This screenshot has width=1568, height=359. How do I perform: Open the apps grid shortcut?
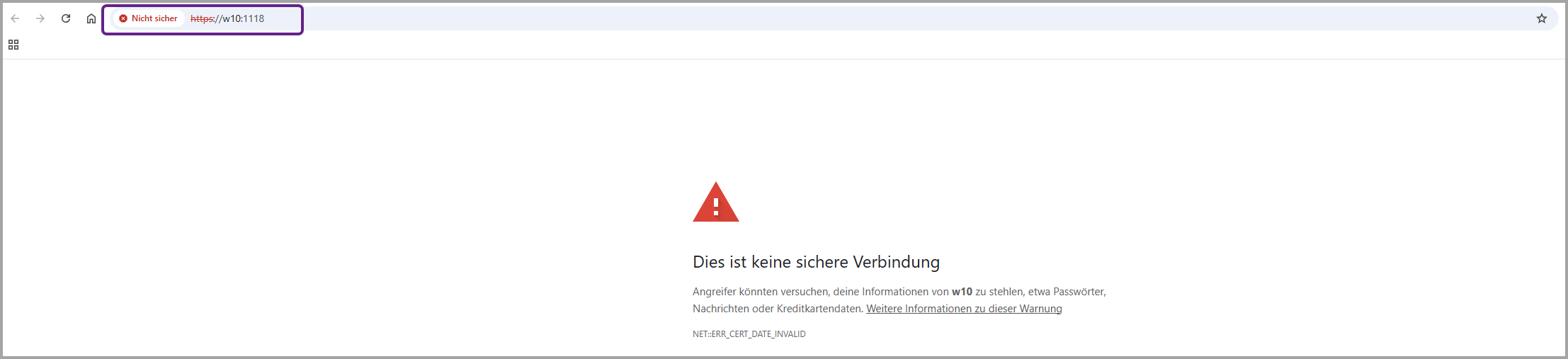point(13,45)
